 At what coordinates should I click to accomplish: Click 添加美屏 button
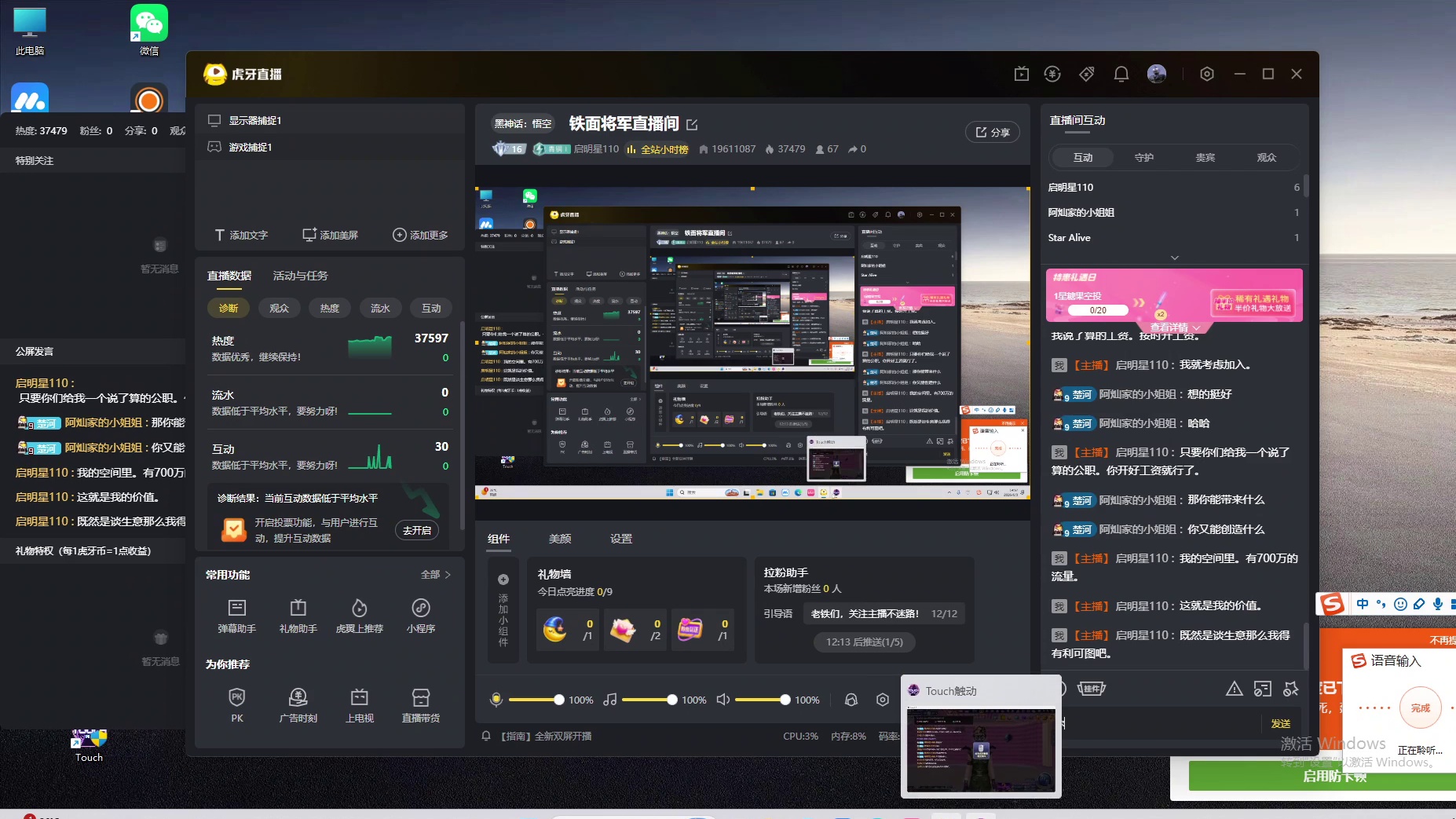click(331, 235)
